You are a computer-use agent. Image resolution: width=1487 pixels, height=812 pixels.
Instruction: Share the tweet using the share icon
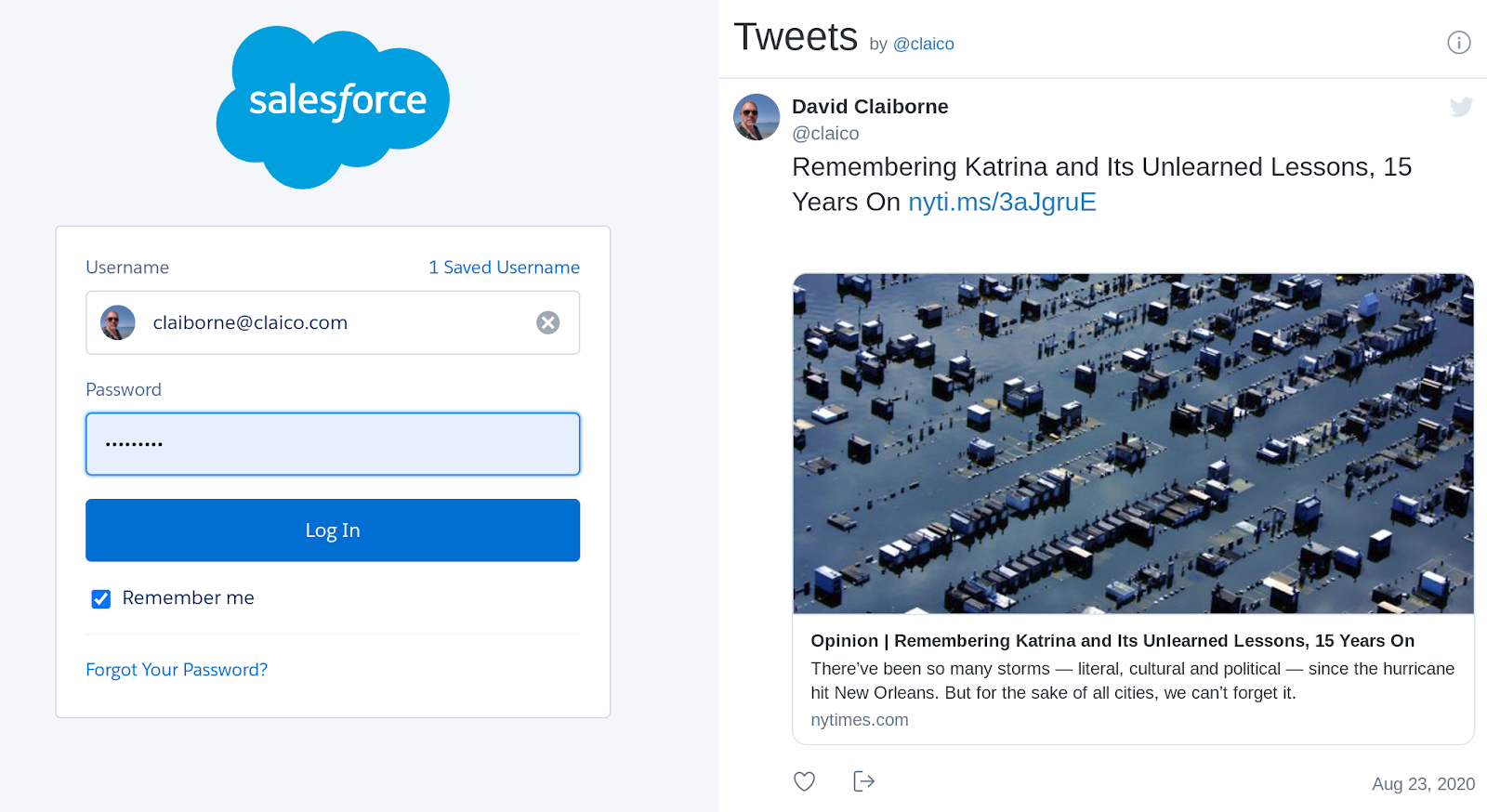864,781
